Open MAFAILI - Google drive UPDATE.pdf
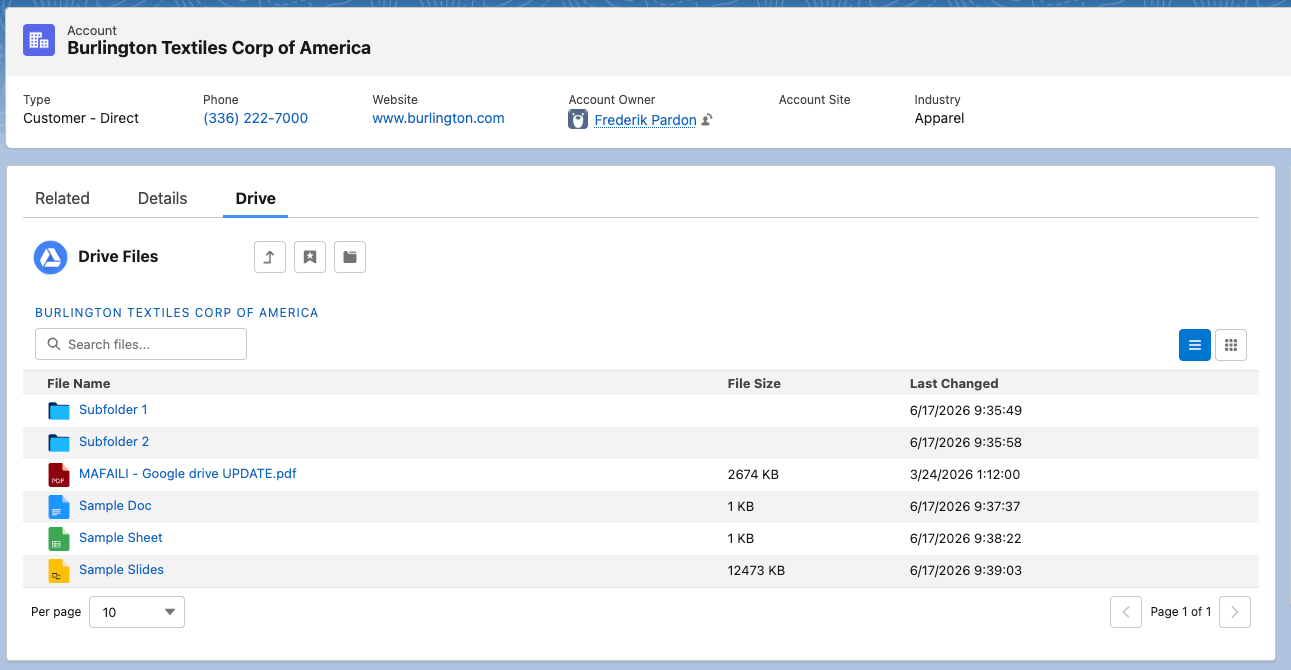Viewport: 1291px width, 670px height. [x=188, y=474]
